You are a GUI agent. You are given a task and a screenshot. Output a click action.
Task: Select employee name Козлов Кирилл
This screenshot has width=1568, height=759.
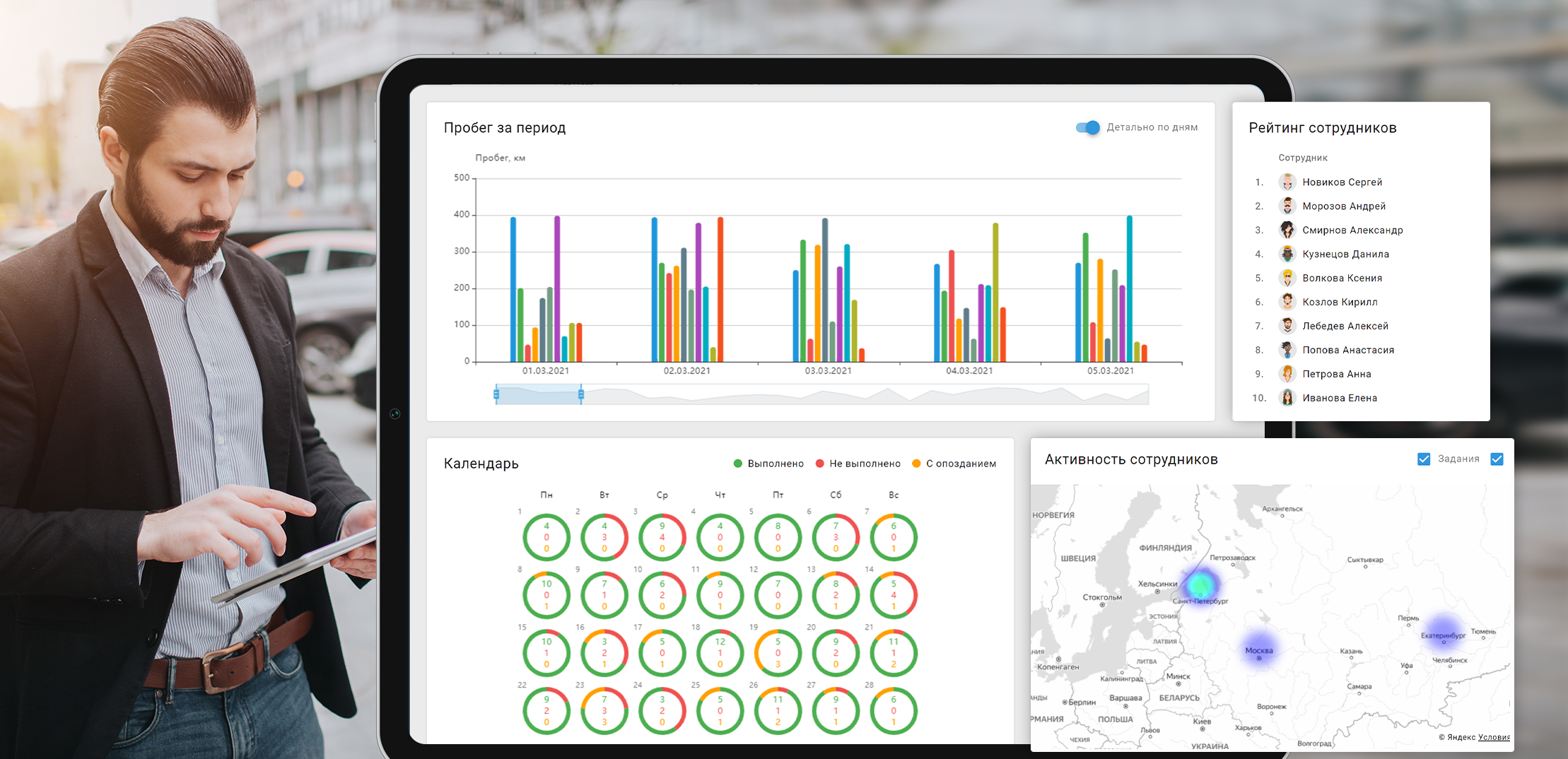[1340, 302]
